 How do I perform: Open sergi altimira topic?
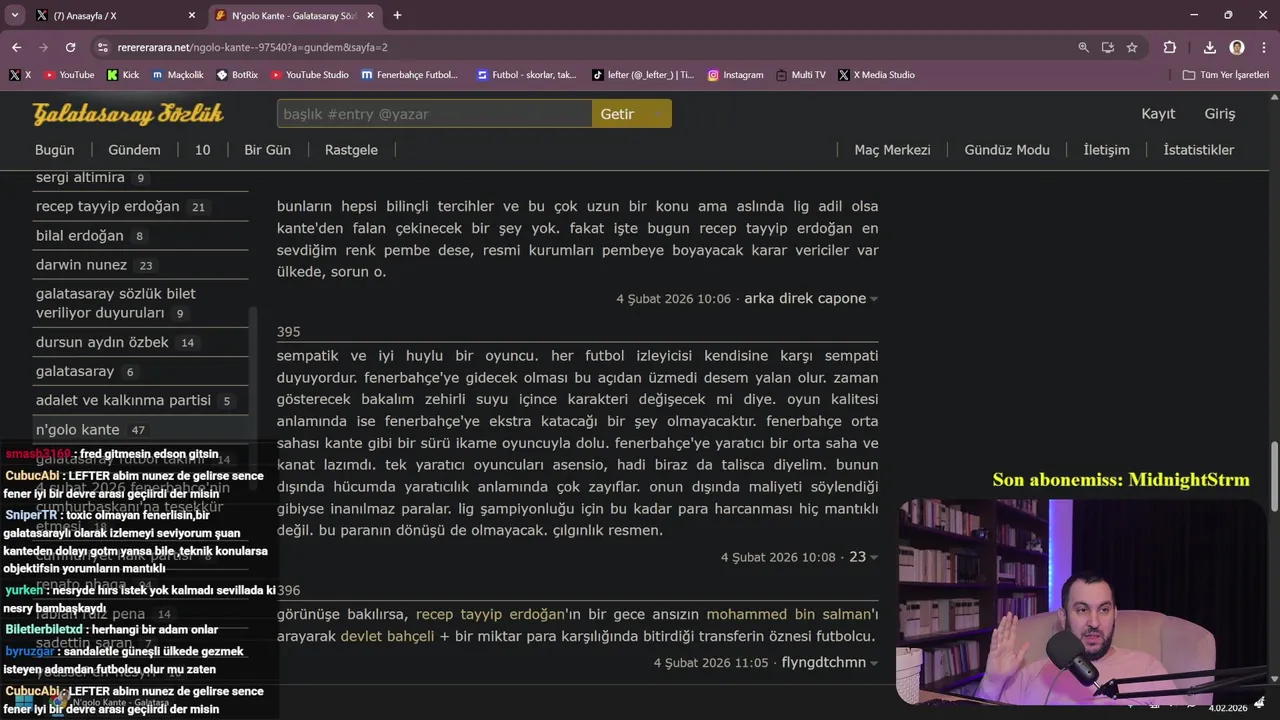[x=80, y=178]
